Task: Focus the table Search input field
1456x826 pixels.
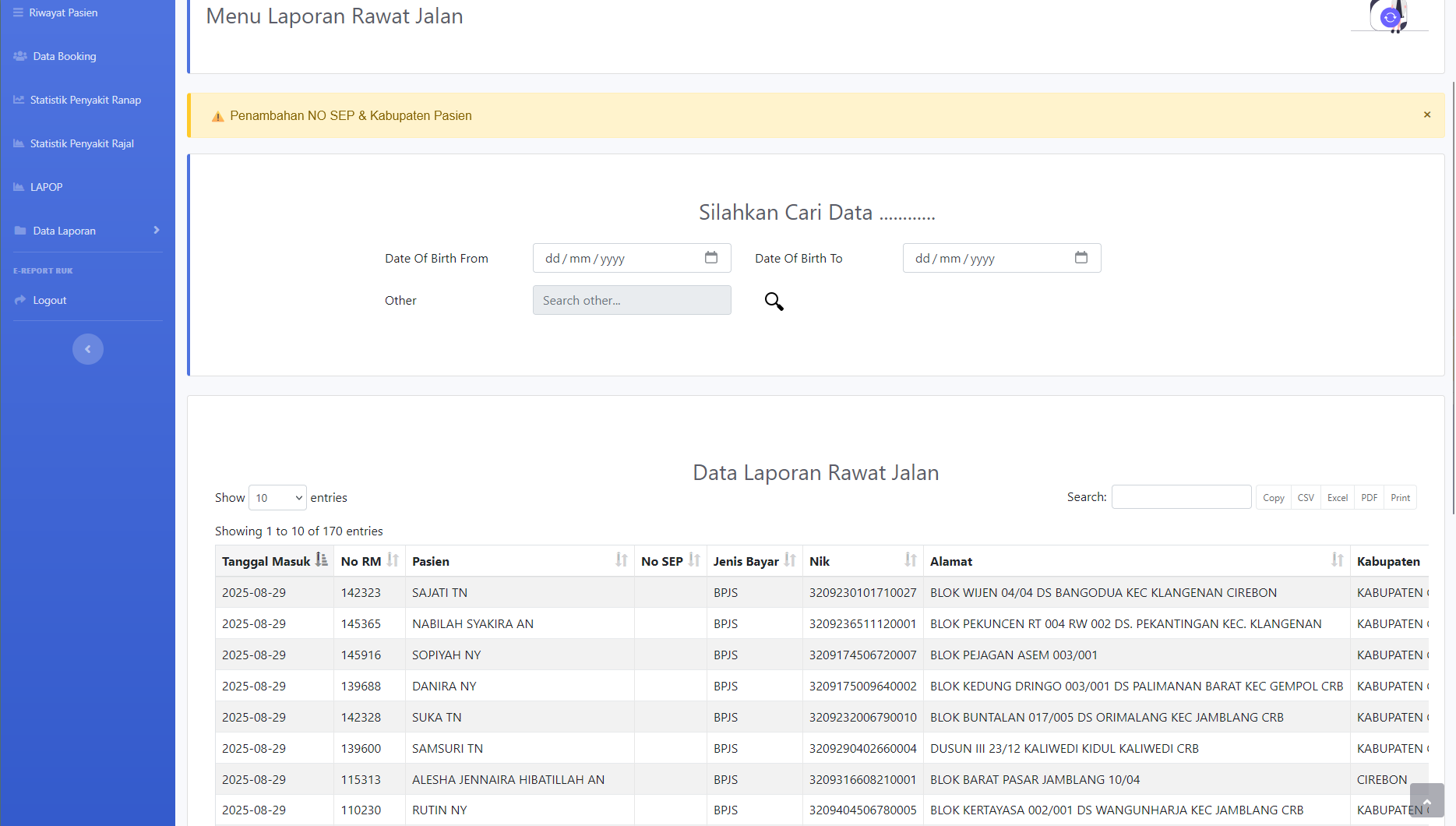Action: 1181,497
